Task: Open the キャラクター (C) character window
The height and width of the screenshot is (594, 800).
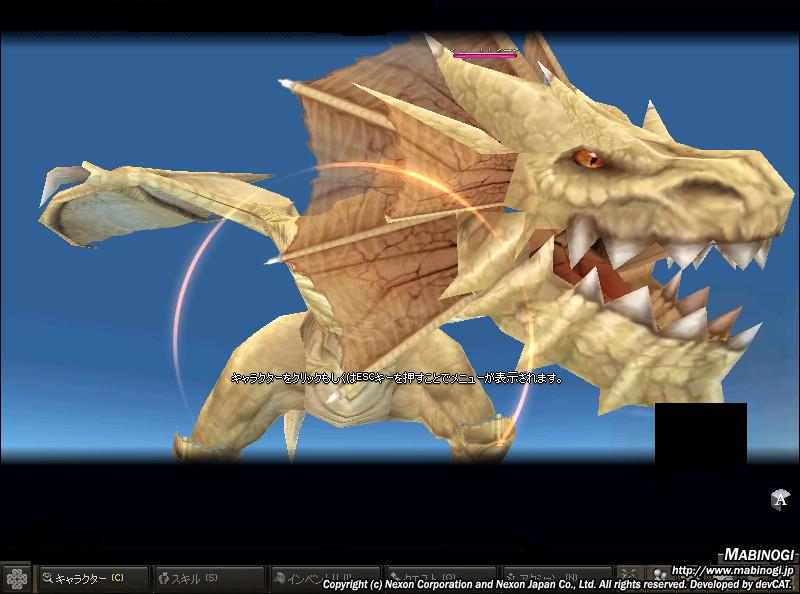Action: tap(93, 579)
